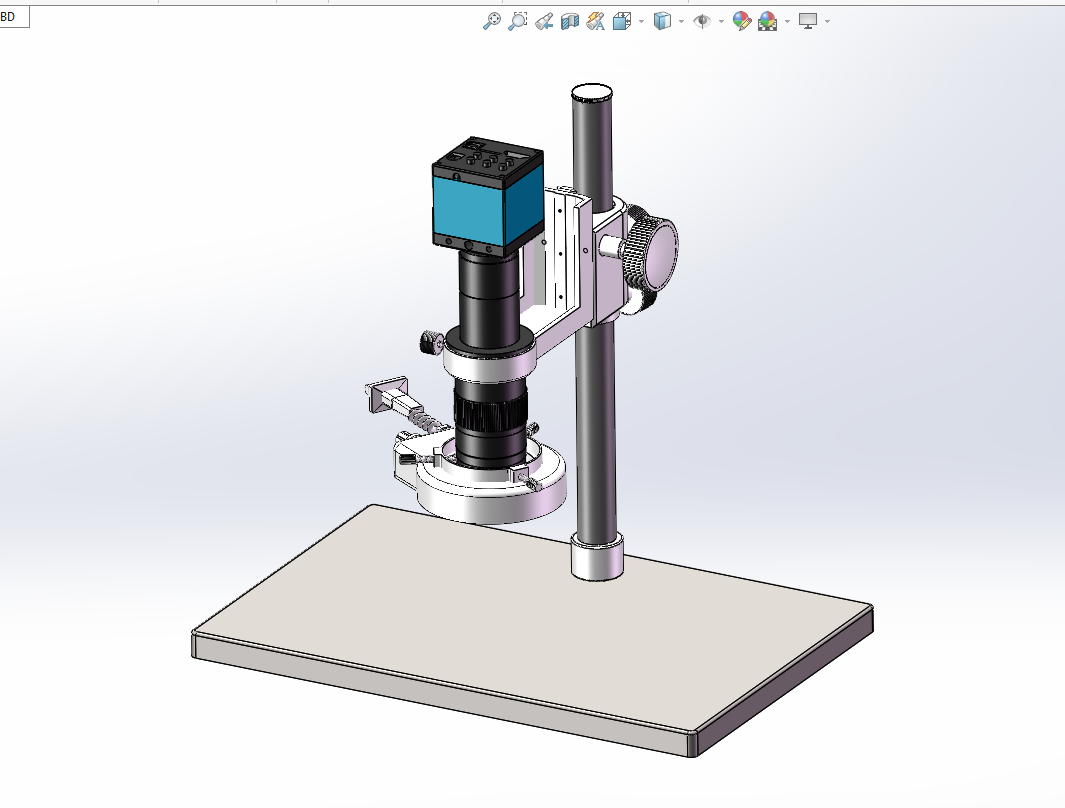Click Display Style icon
Screen dimensions: 1065x808
click(x=662, y=21)
